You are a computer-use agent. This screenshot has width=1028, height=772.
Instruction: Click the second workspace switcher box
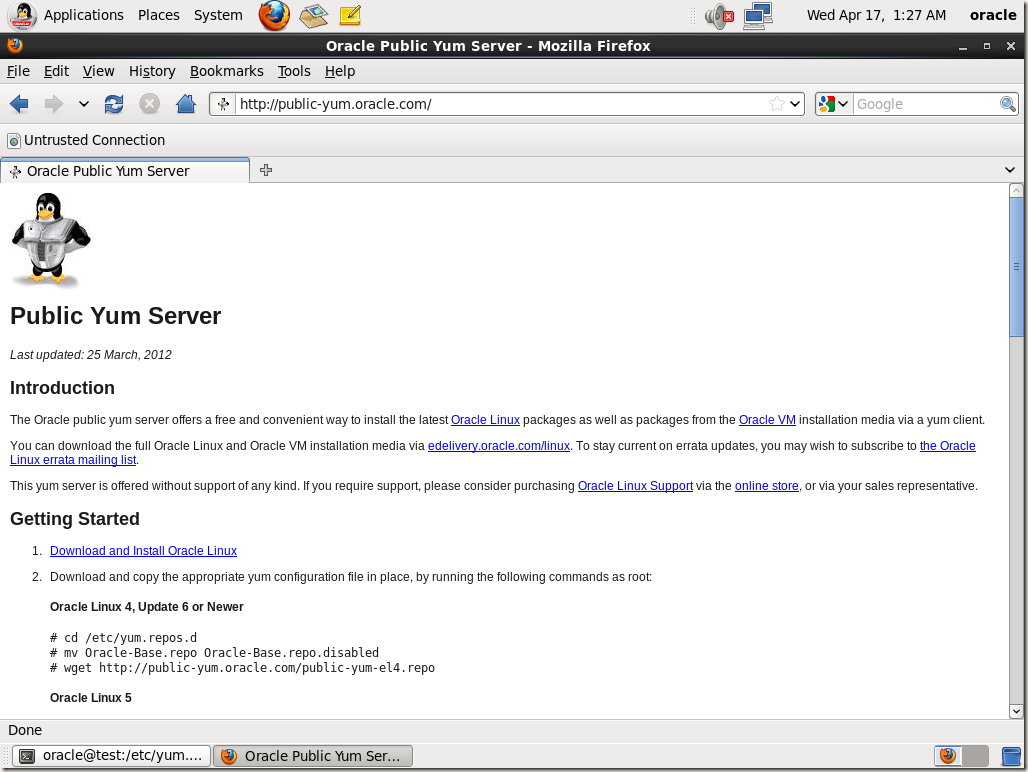click(x=976, y=756)
